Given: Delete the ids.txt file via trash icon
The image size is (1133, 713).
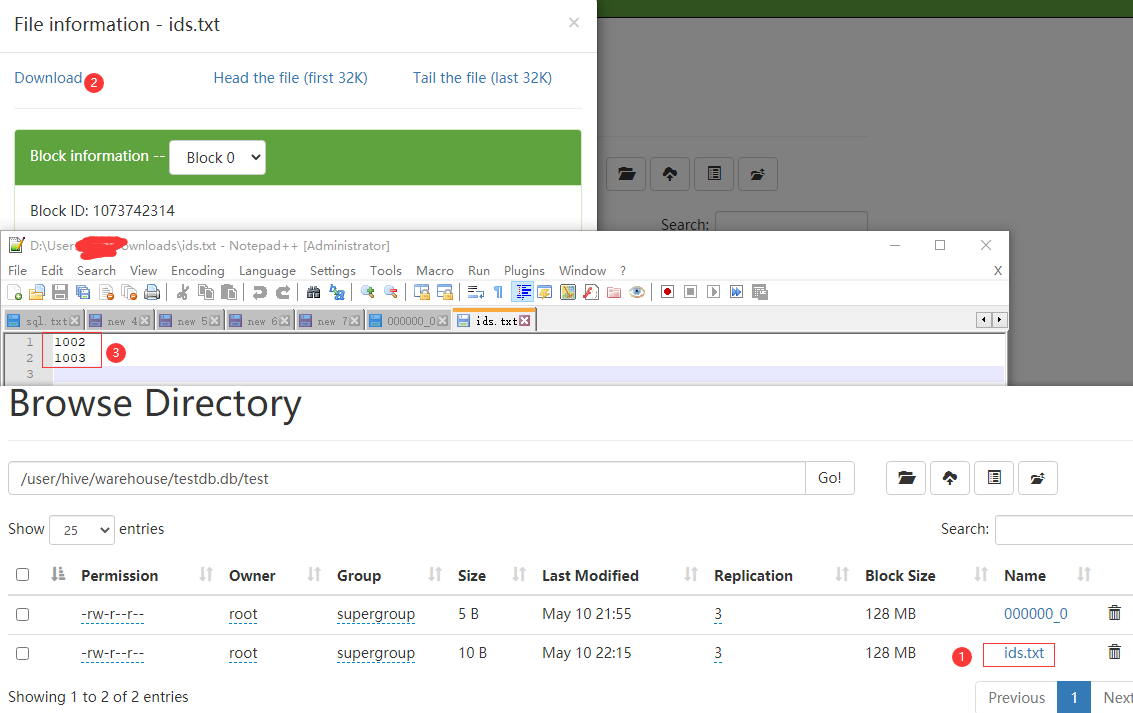Looking at the screenshot, I should [1114, 652].
